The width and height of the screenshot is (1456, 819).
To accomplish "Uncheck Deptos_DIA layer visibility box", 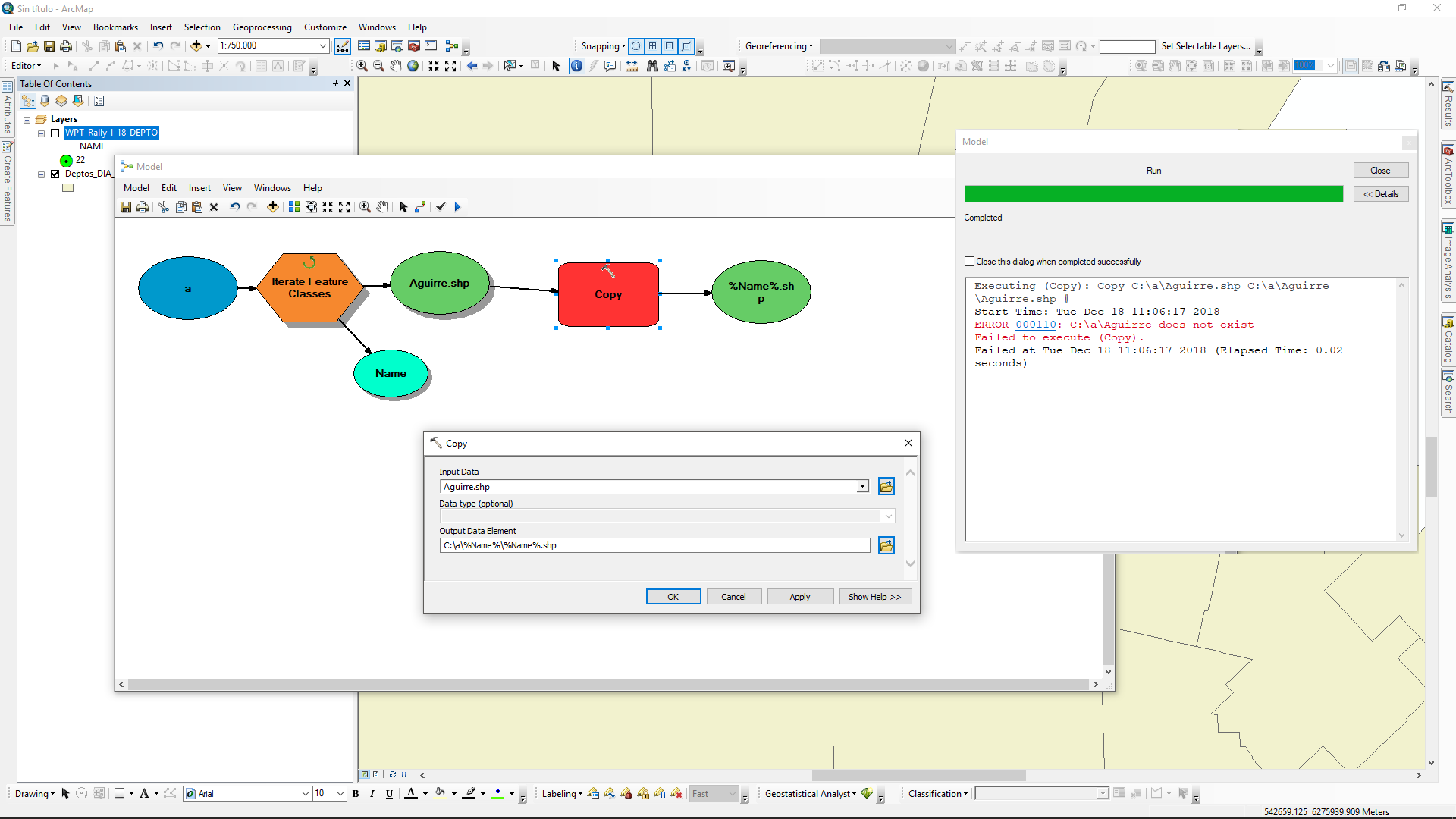I will [x=55, y=174].
